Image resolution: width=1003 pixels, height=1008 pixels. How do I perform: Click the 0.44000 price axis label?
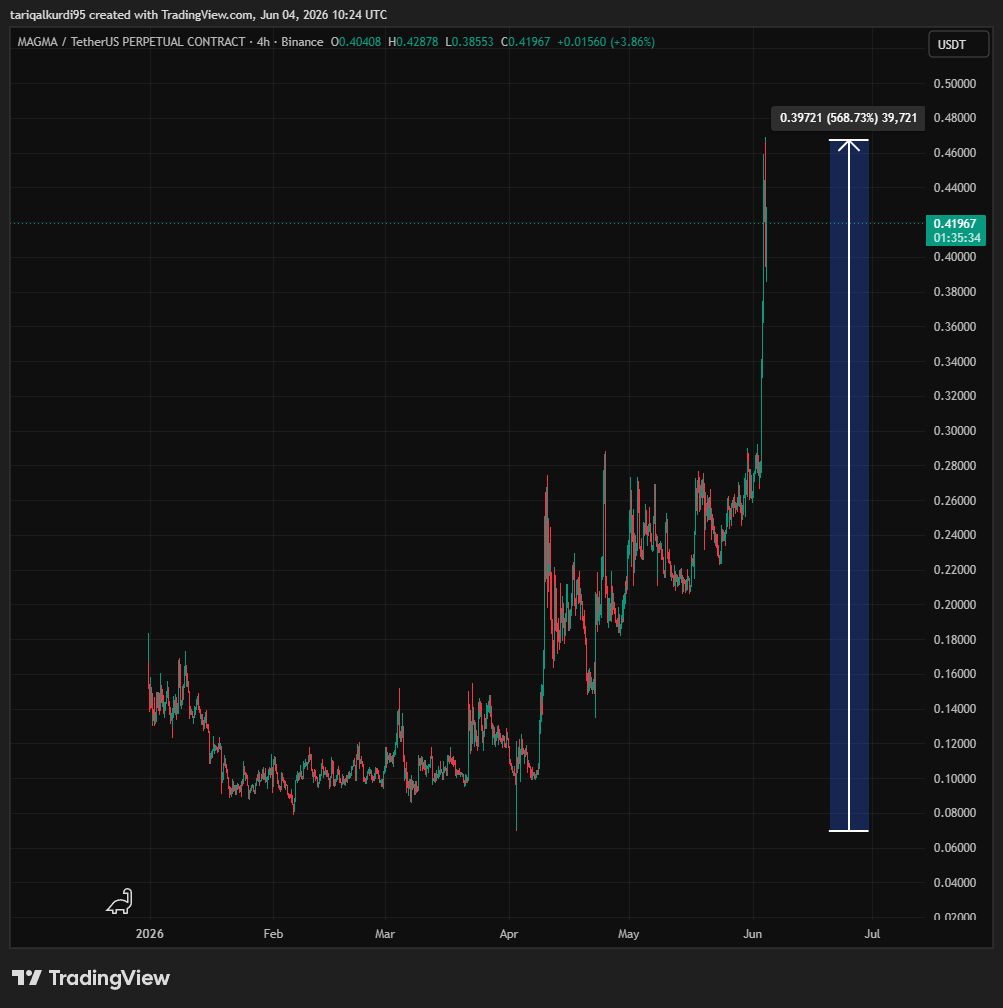(955, 188)
